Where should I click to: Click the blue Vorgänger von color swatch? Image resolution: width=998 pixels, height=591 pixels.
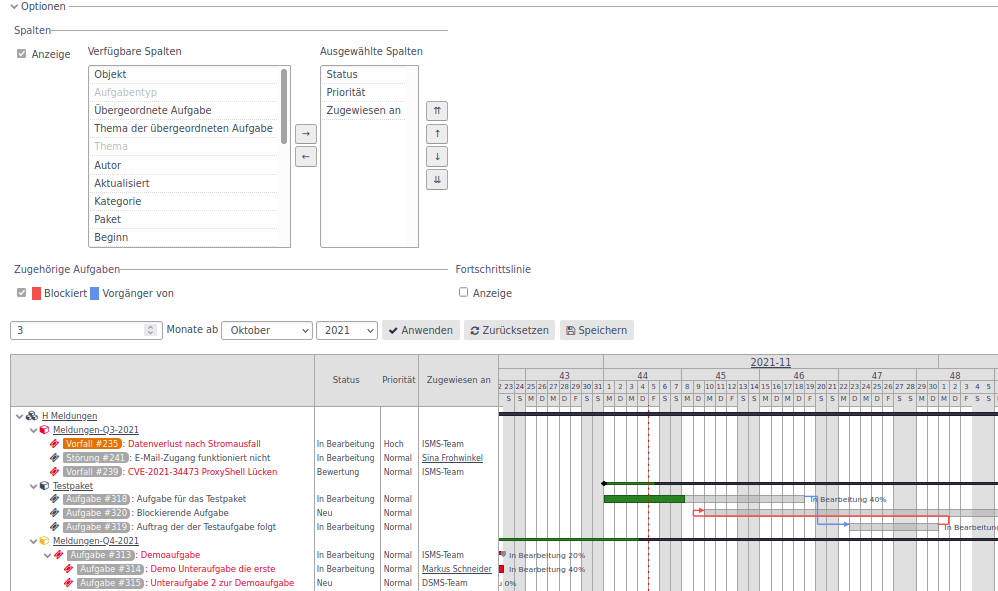[94, 293]
